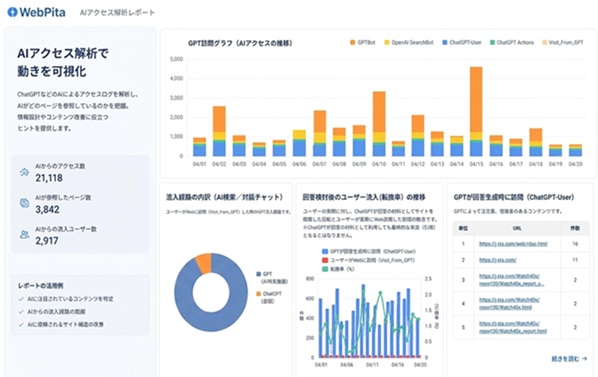Screen dimensions: 598x377
Task: Click the 04/18 stacked bar
Action: tap(536, 142)
